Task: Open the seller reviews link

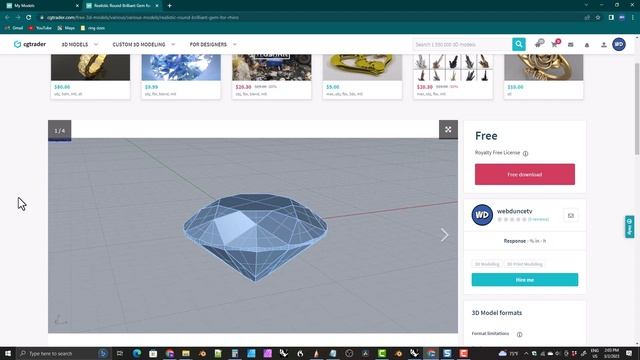Action: (538, 219)
